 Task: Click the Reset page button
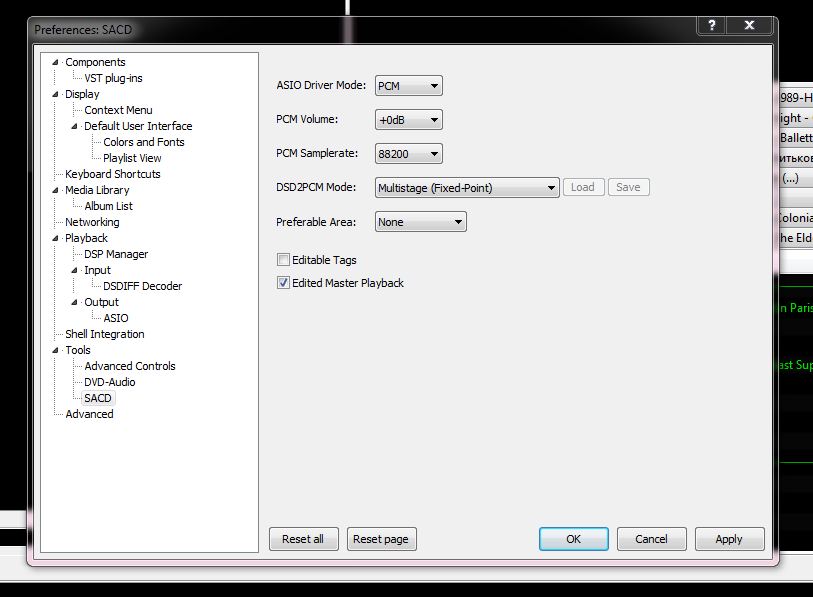381,539
